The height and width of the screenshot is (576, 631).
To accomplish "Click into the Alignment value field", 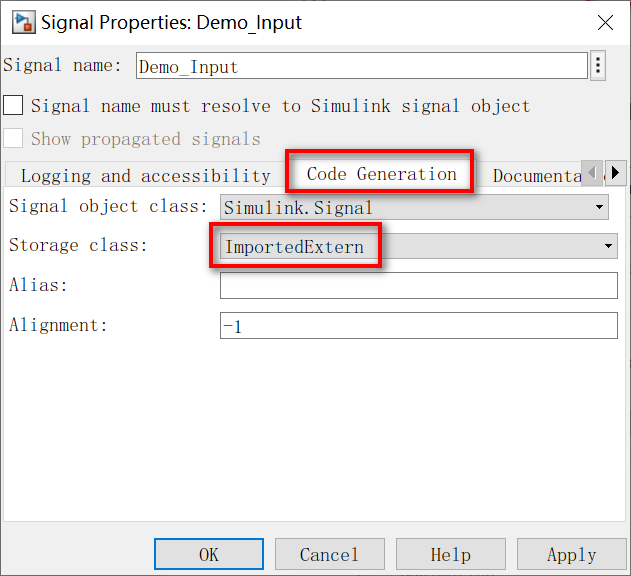I will coord(419,325).
